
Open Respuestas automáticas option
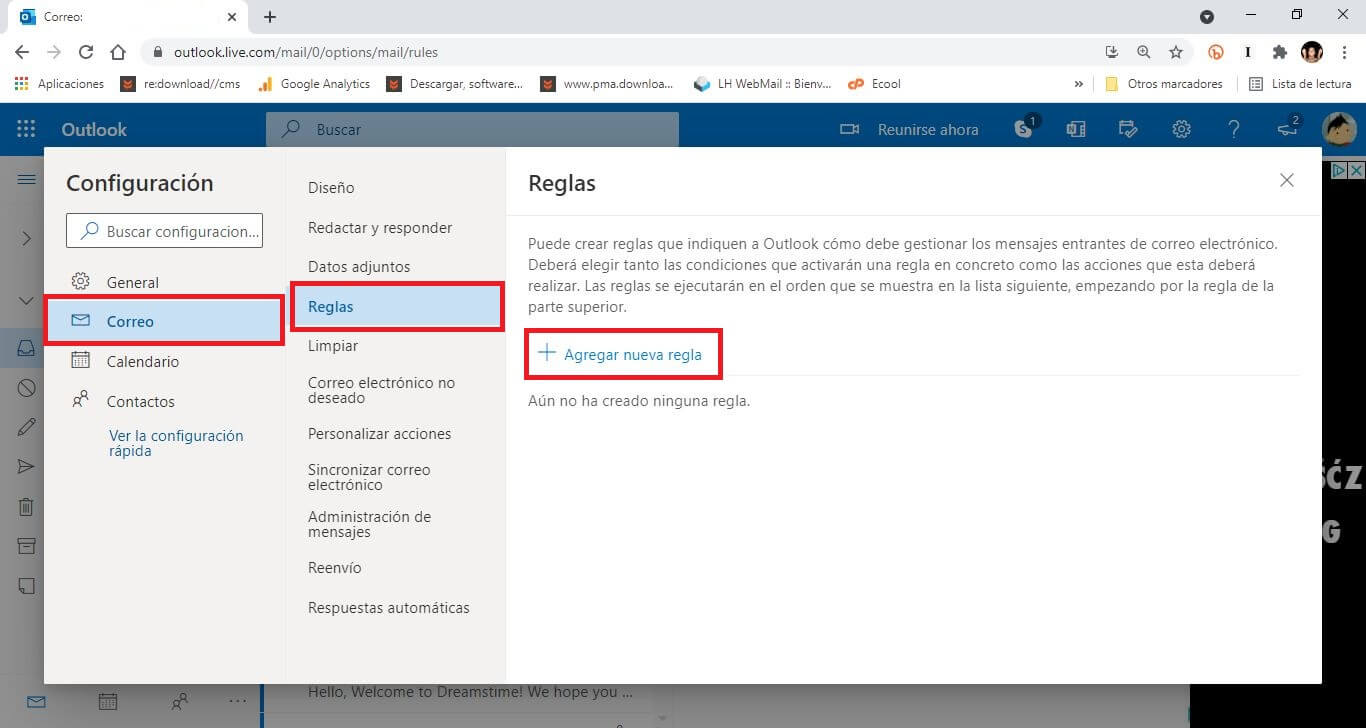388,608
